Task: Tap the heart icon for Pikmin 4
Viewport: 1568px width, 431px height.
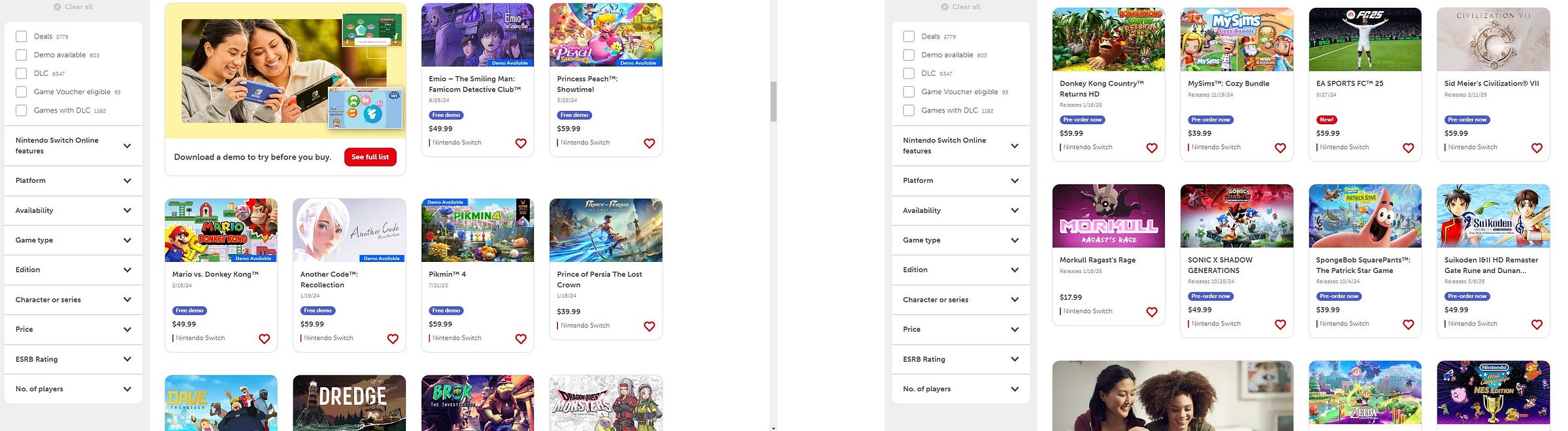Action: (521, 339)
